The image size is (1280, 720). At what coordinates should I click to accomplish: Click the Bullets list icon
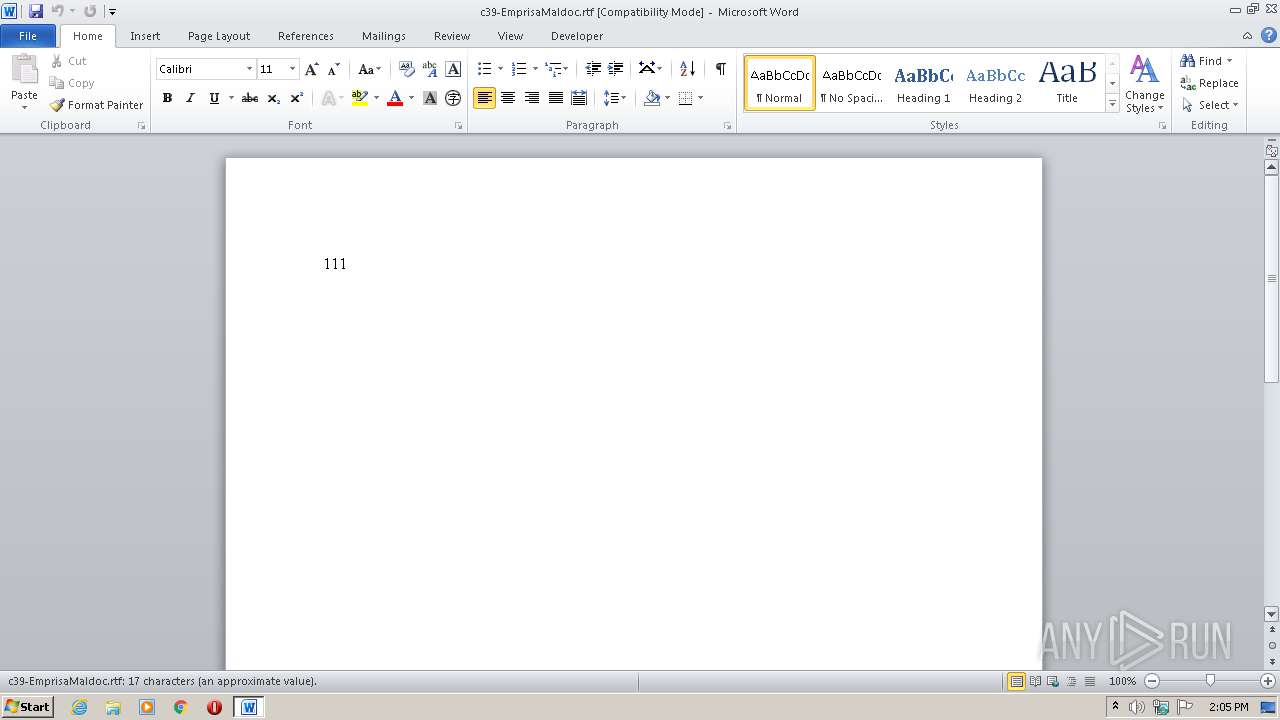[x=484, y=69]
